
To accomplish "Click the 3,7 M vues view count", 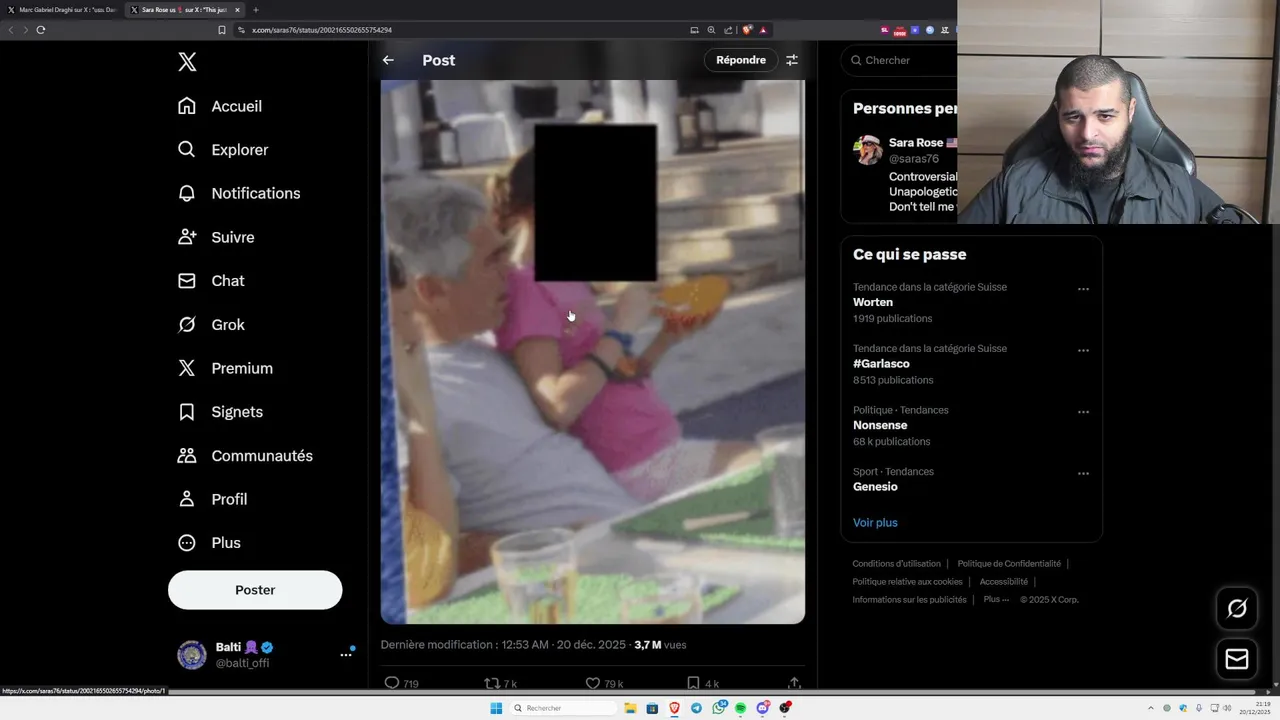I will tap(660, 645).
